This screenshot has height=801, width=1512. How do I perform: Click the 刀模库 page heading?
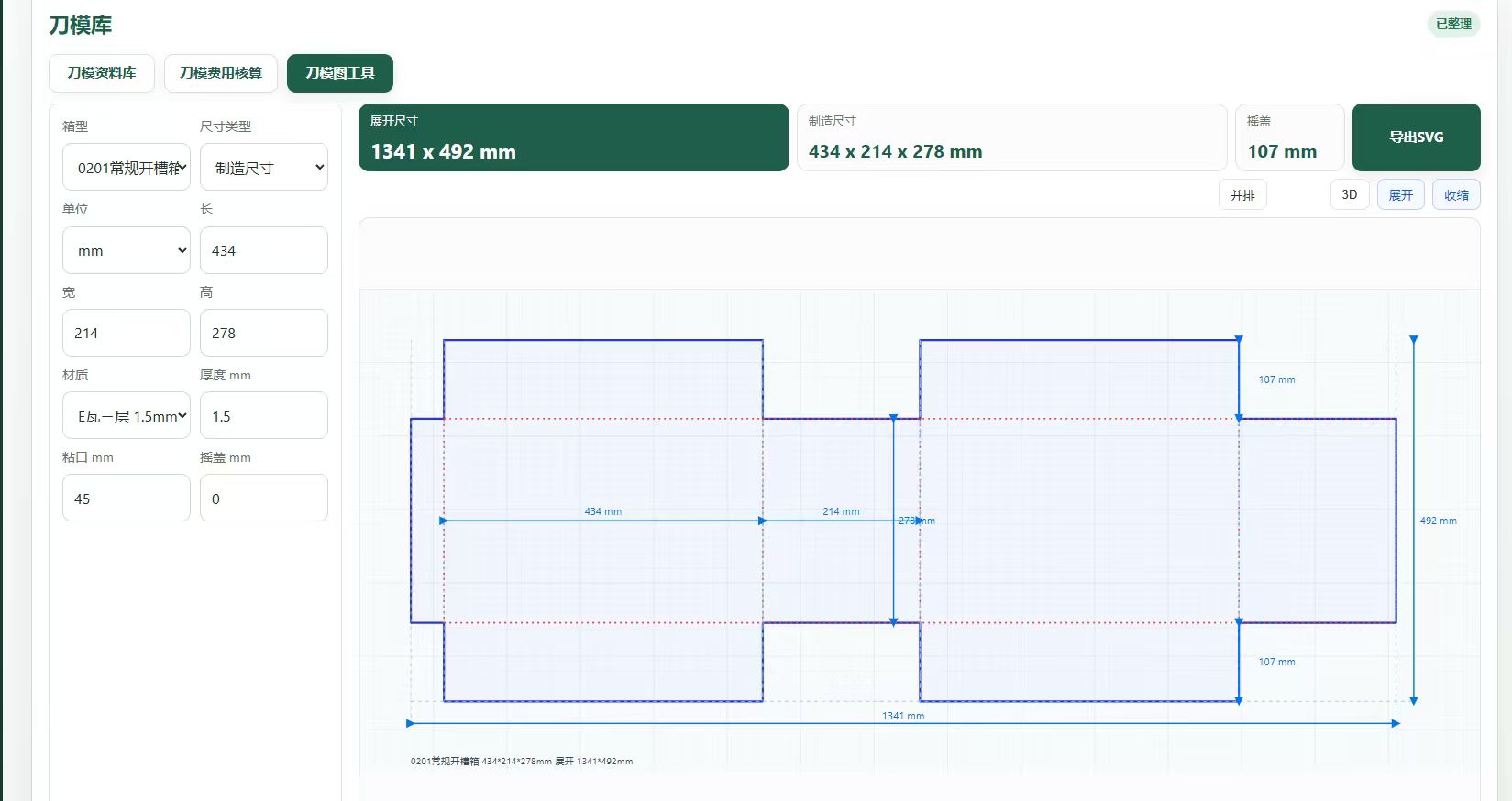(x=81, y=26)
